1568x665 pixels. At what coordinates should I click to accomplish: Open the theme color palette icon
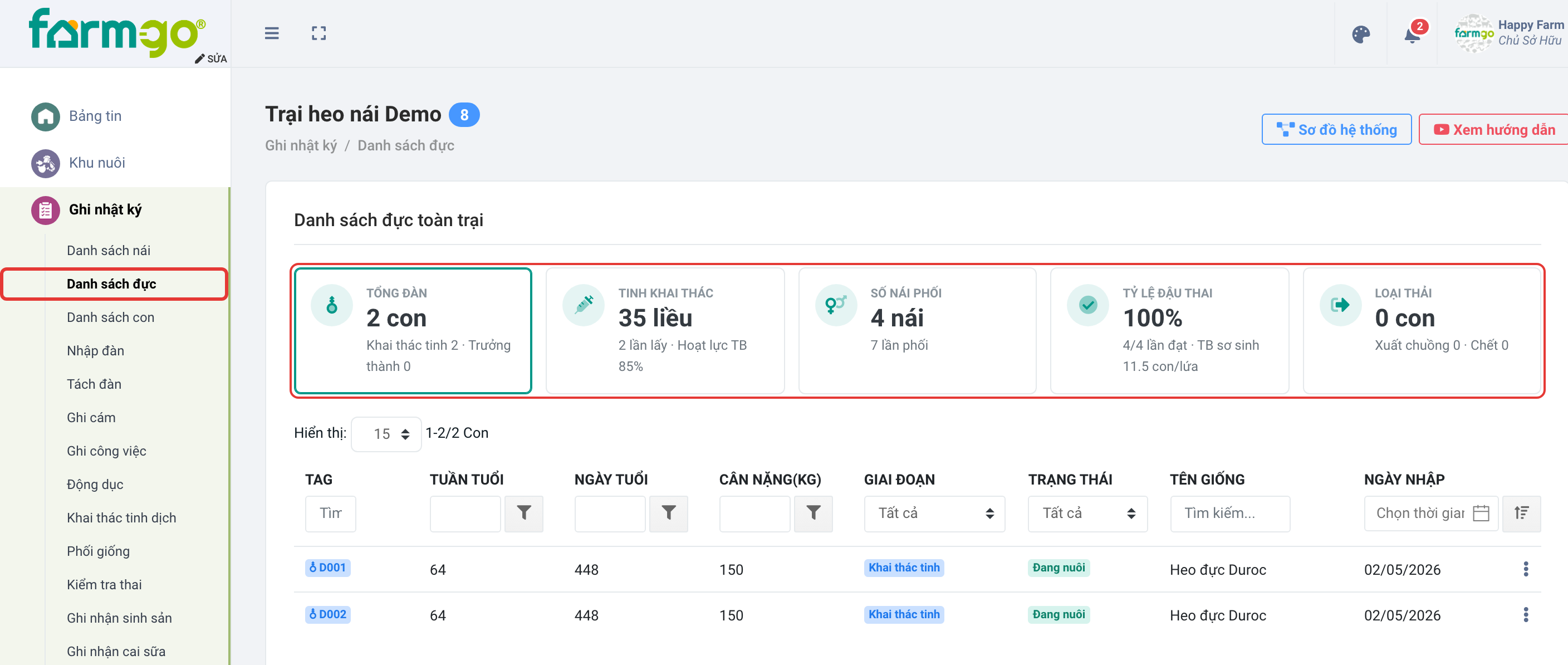(1360, 35)
